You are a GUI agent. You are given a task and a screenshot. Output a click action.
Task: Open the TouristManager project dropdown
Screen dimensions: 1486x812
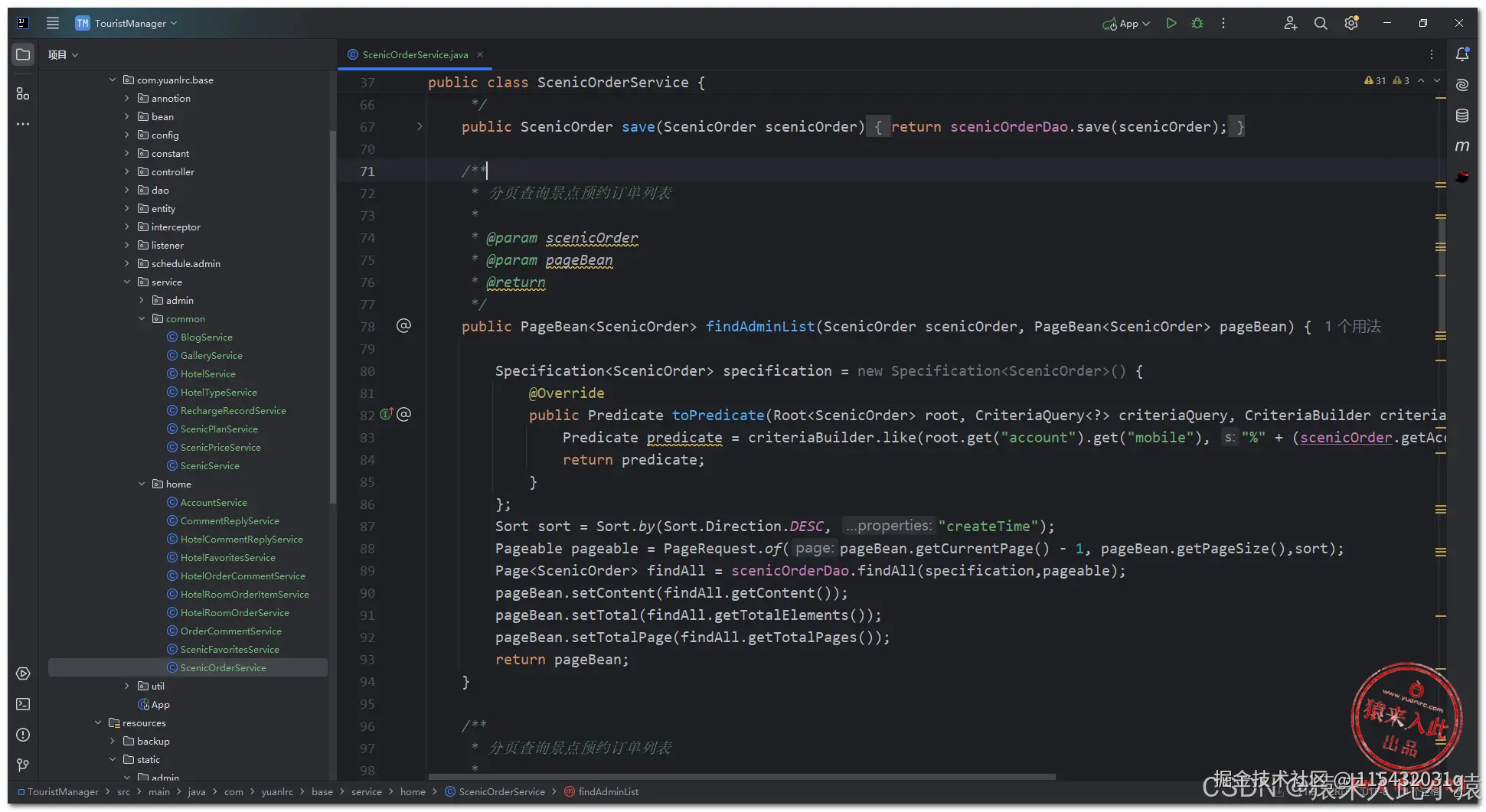tap(126, 23)
